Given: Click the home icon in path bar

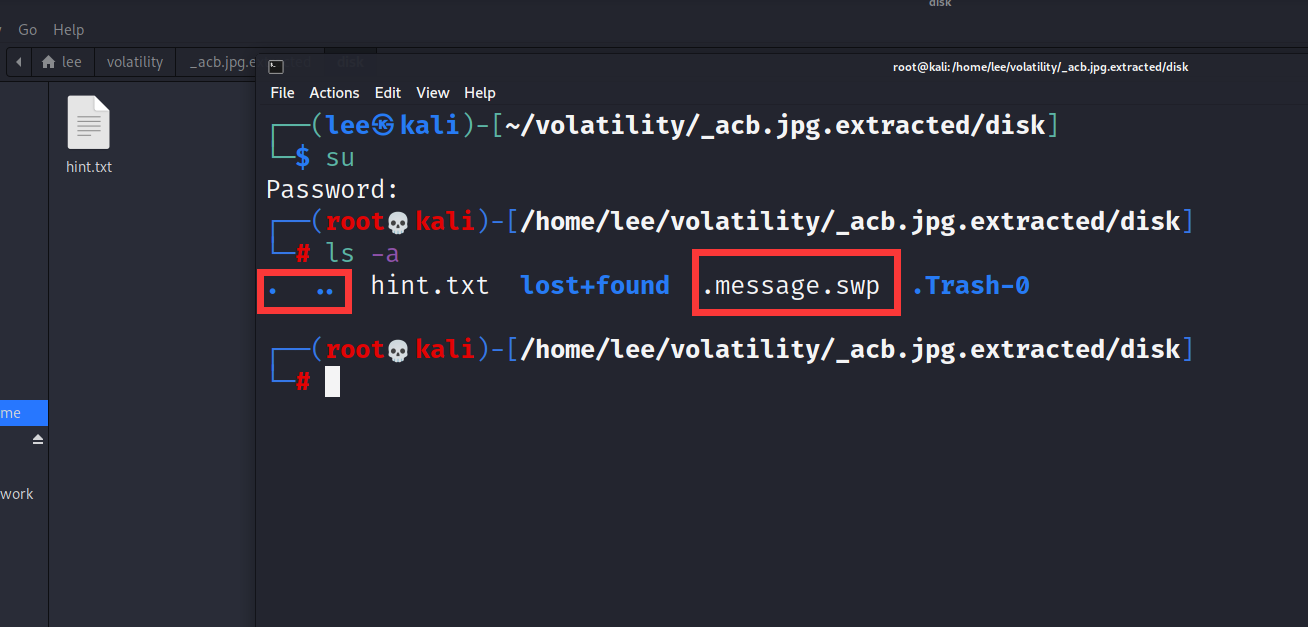Looking at the screenshot, I should click(x=49, y=62).
